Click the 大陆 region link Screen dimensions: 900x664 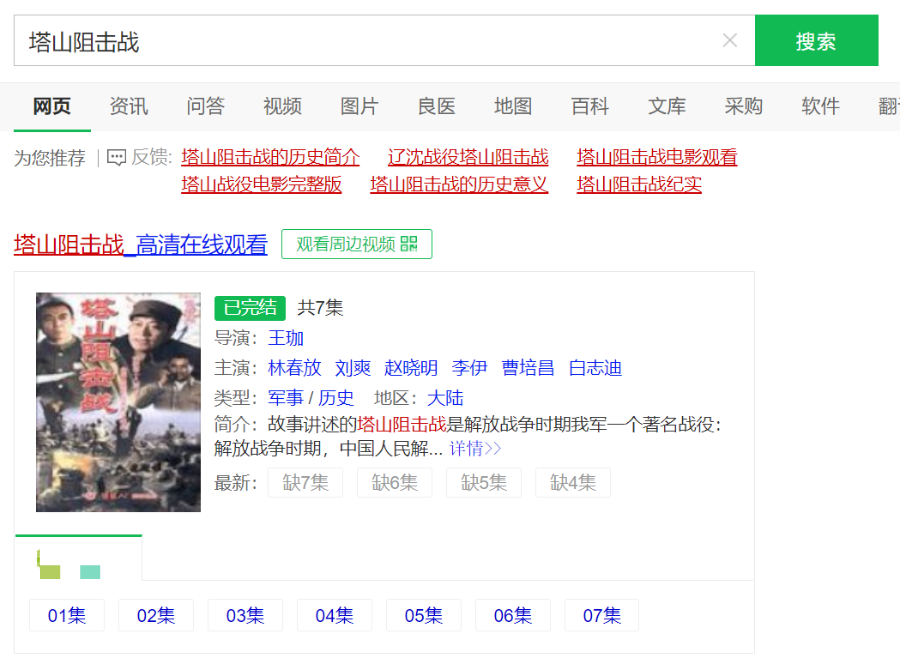(445, 398)
